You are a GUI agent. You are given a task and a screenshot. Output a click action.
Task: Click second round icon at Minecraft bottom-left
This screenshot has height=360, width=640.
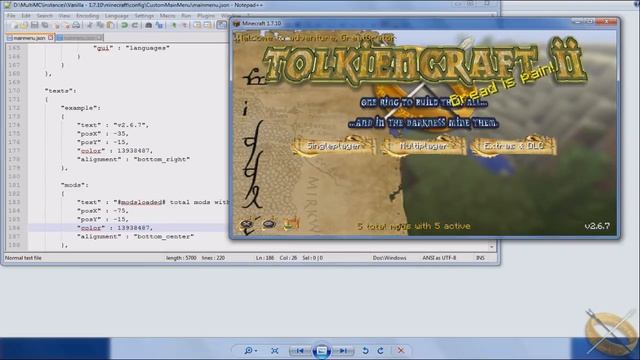[269, 224]
